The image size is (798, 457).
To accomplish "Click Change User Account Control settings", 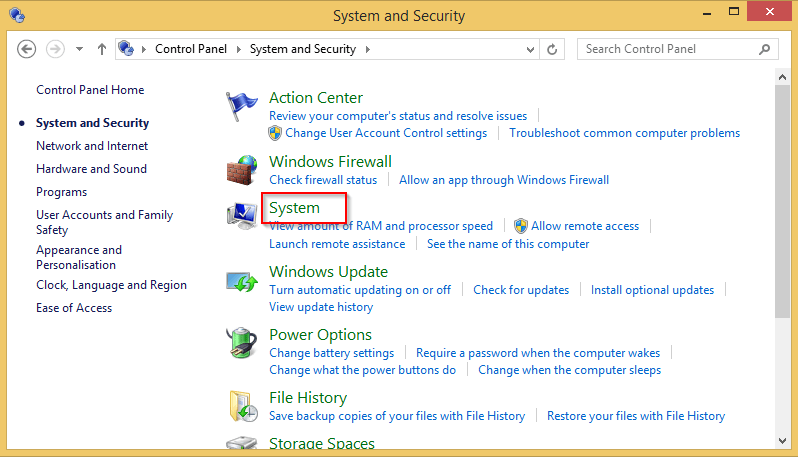I will [x=386, y=133].
